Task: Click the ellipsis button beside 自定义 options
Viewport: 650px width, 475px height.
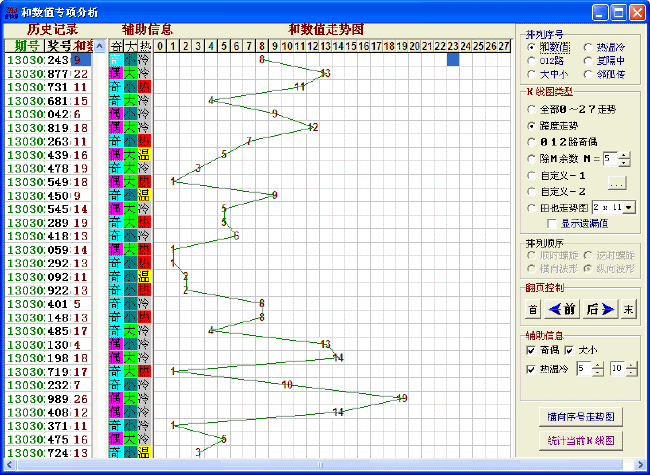Action: point(616,183)
